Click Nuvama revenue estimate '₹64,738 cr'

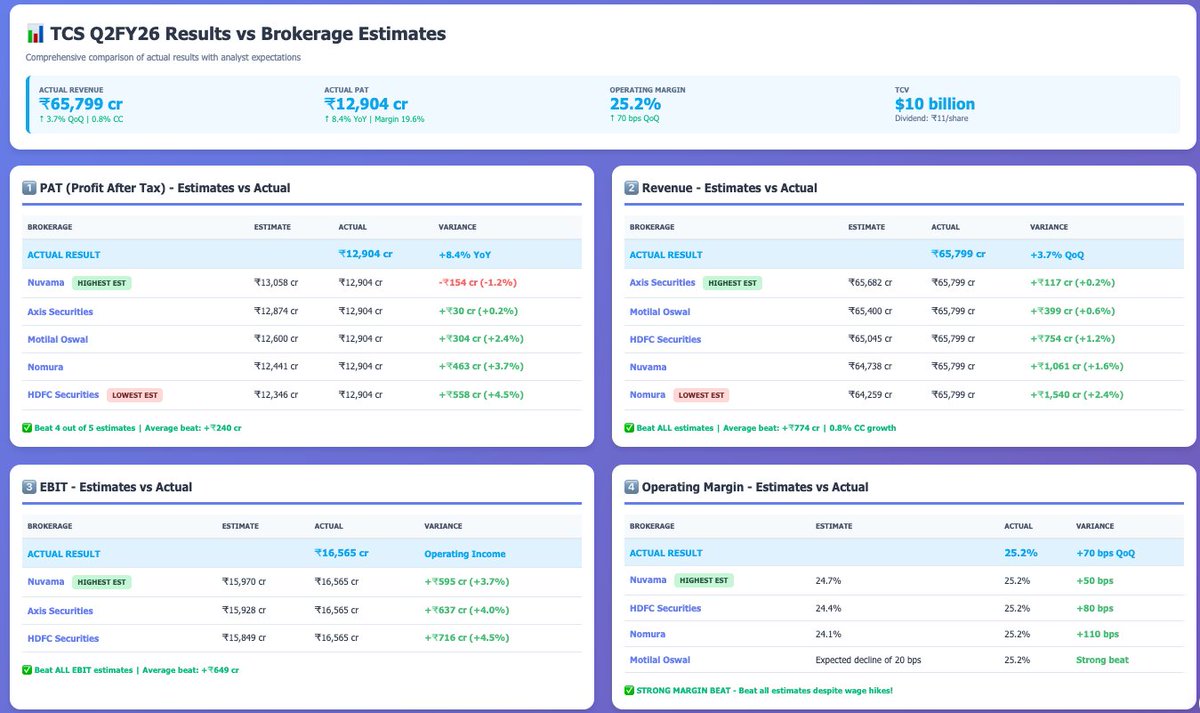[x=870, y=367]
